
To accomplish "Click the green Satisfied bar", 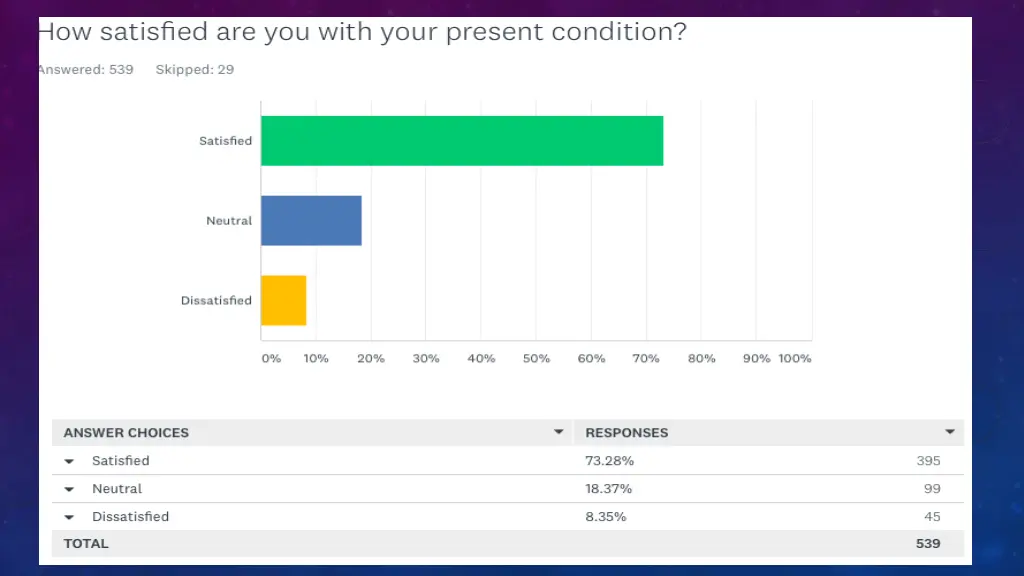I will coord(462,140).
